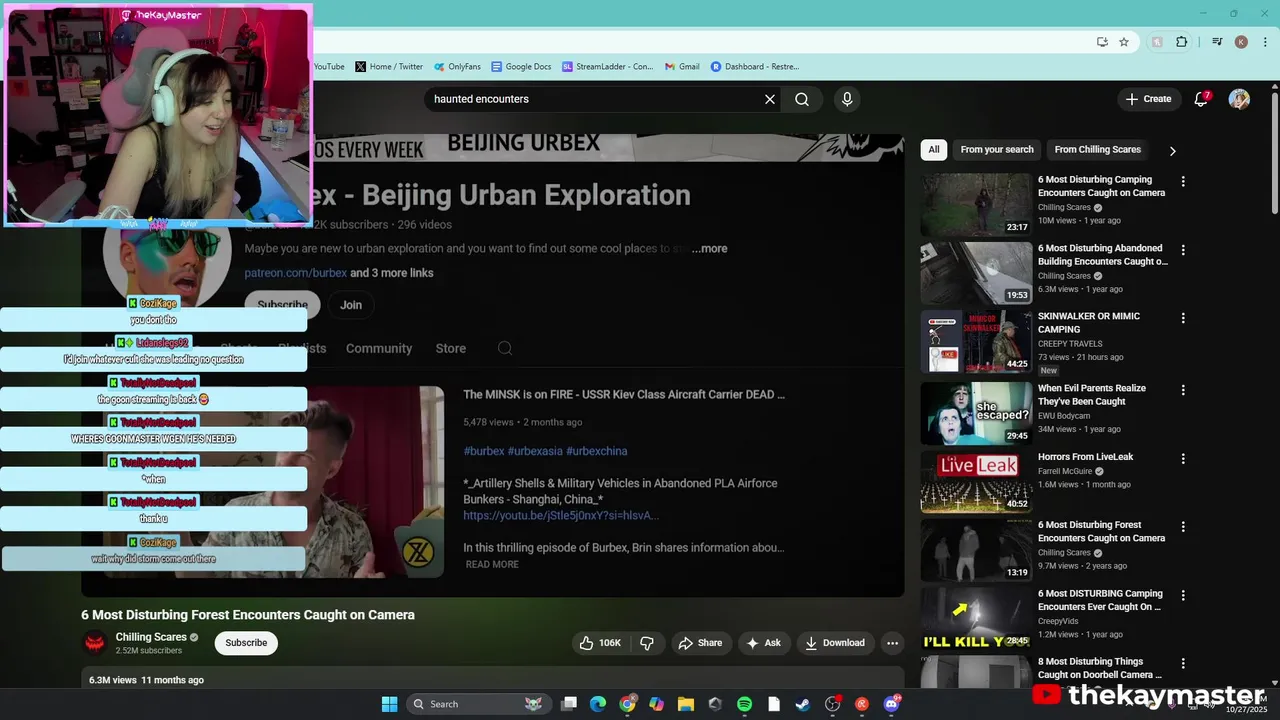Image resolution: width=1280 pixels, height=720 pixels.
Task: Open the Chrome extensions puzzle icon
Action: 1182,42
